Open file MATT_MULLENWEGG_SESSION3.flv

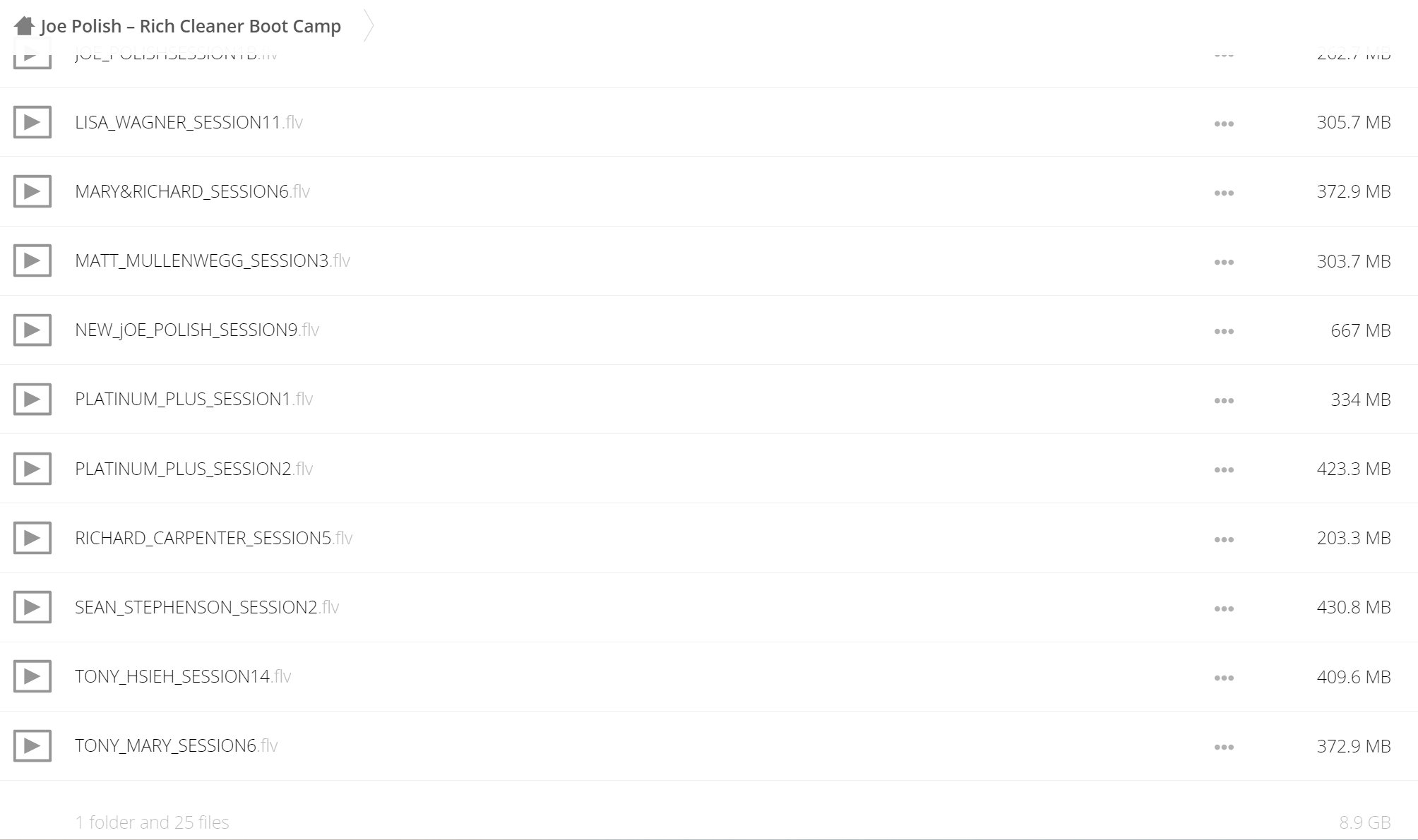[213, 260]
